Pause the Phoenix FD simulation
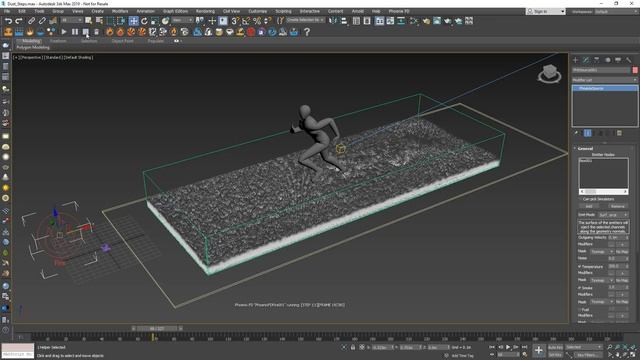The width and height of the screenshot is (640, 360). pyautogui.click(x=75, y=32)
